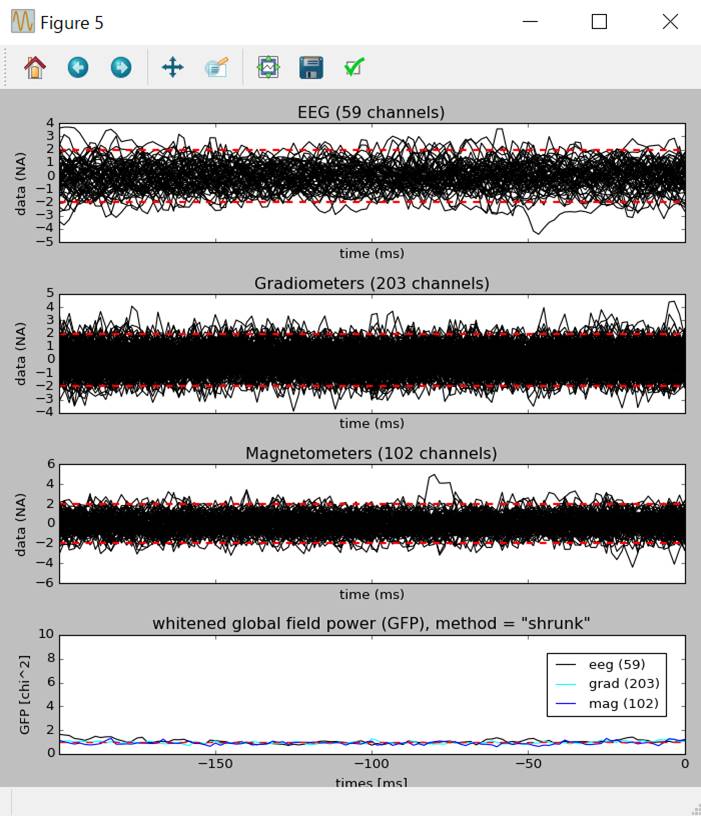Open the Configure subplots dialog

268,67
